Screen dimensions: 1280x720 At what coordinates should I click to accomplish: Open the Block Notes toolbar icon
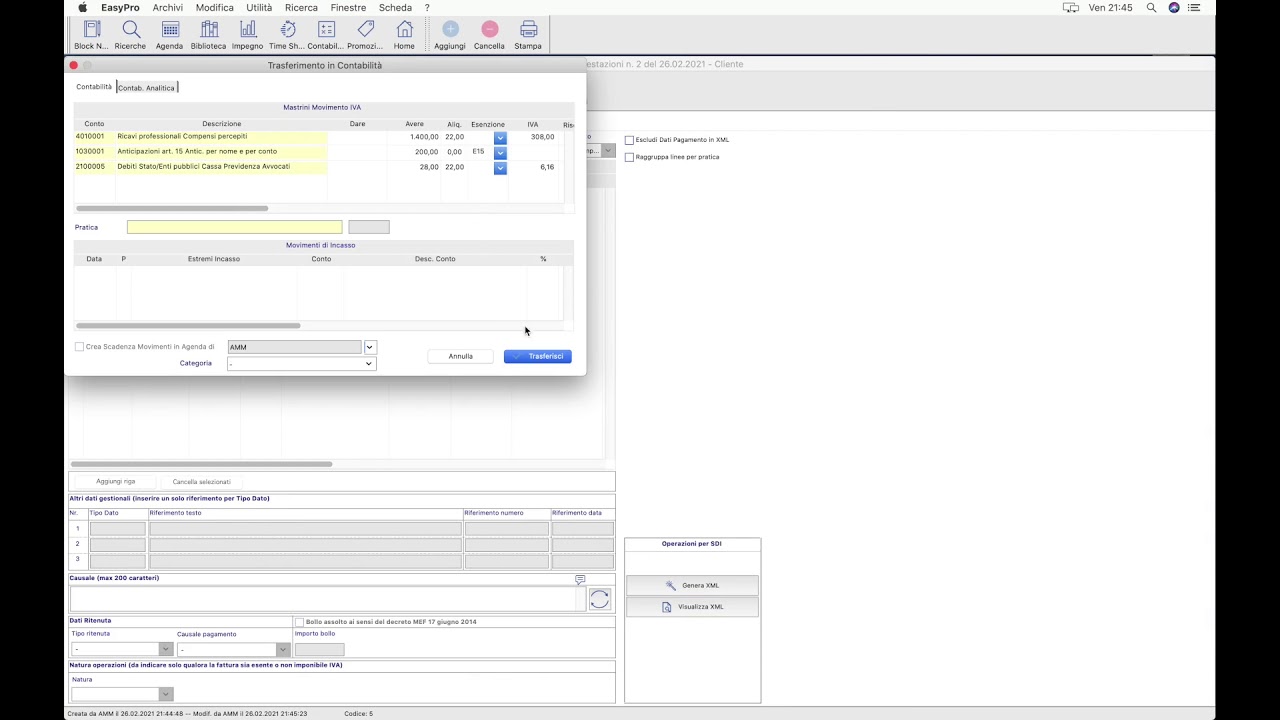click(x=91, y=35)
